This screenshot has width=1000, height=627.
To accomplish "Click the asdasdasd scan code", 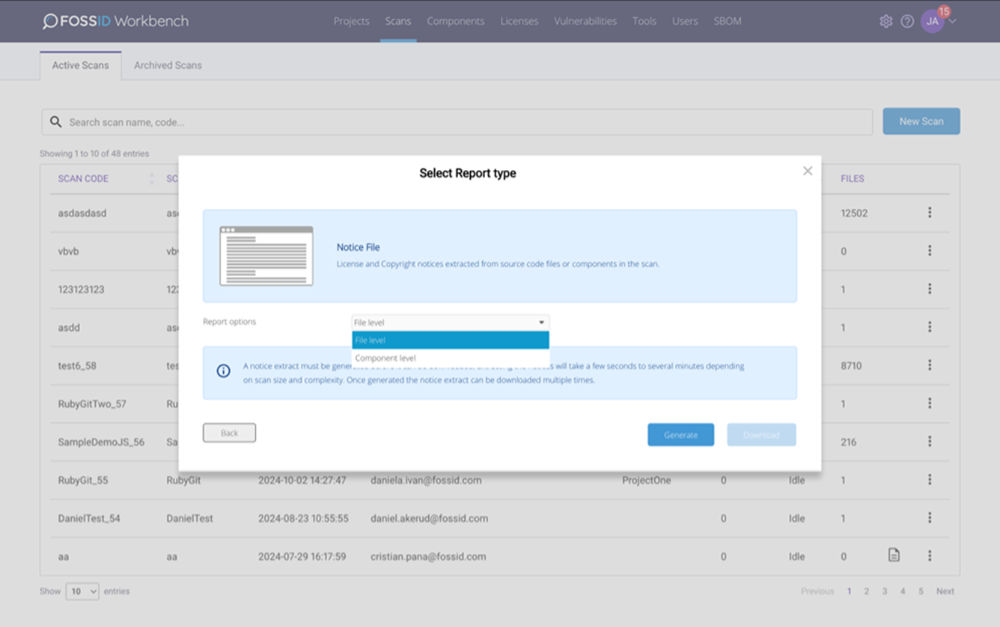I will (x=82, y=213).
